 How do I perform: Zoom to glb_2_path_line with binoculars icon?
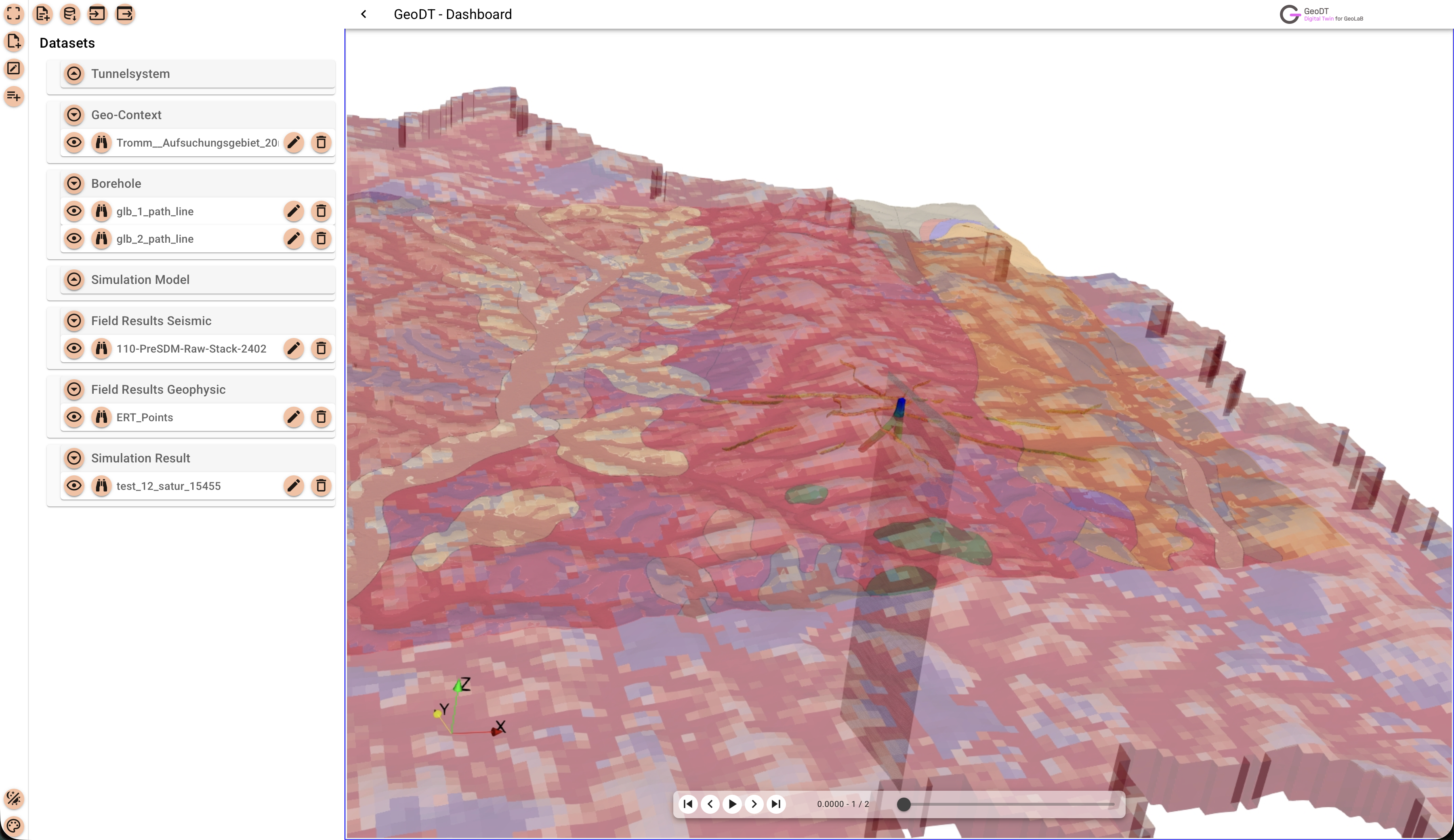101,238
